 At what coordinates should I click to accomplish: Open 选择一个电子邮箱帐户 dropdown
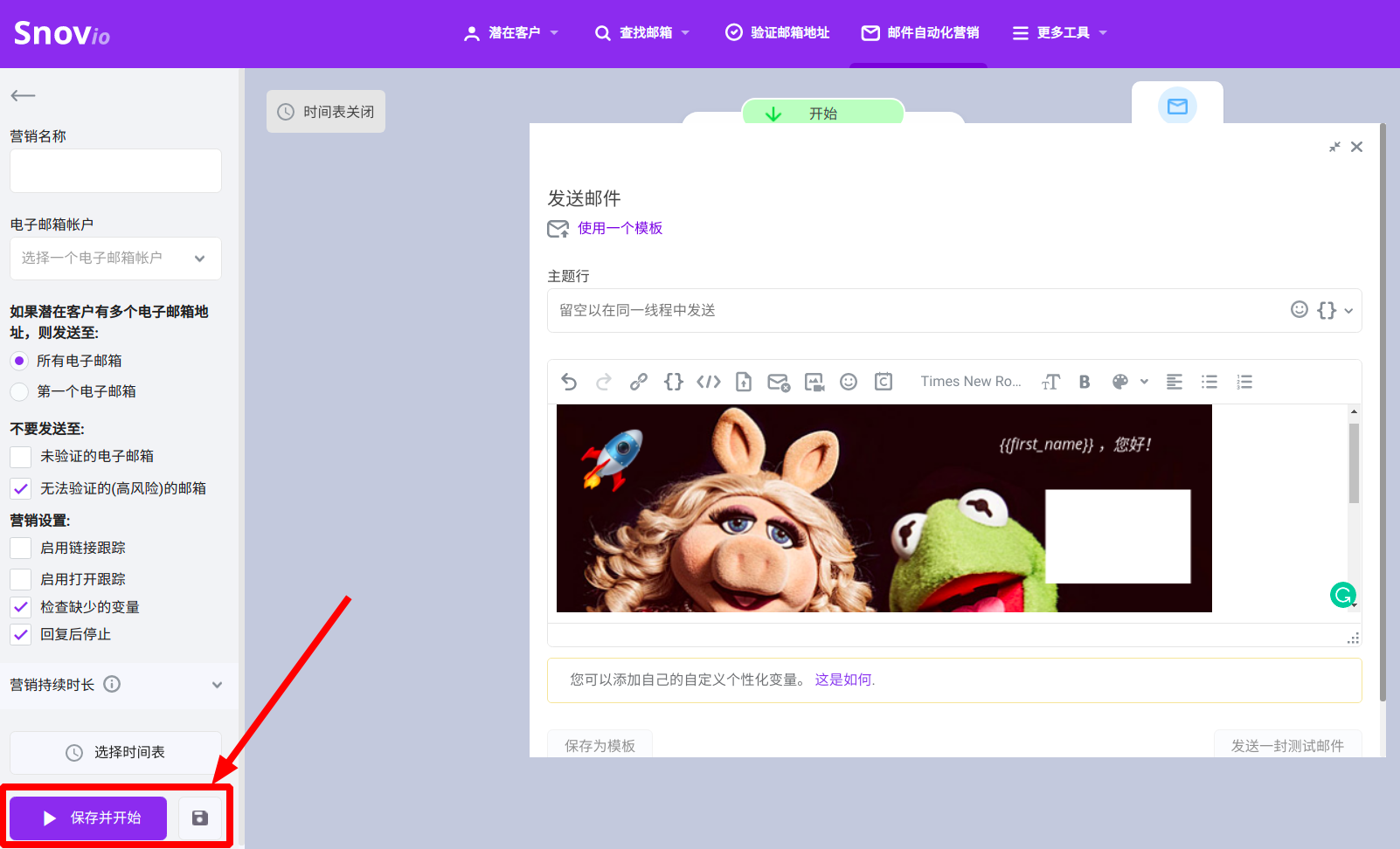point(115,259)
